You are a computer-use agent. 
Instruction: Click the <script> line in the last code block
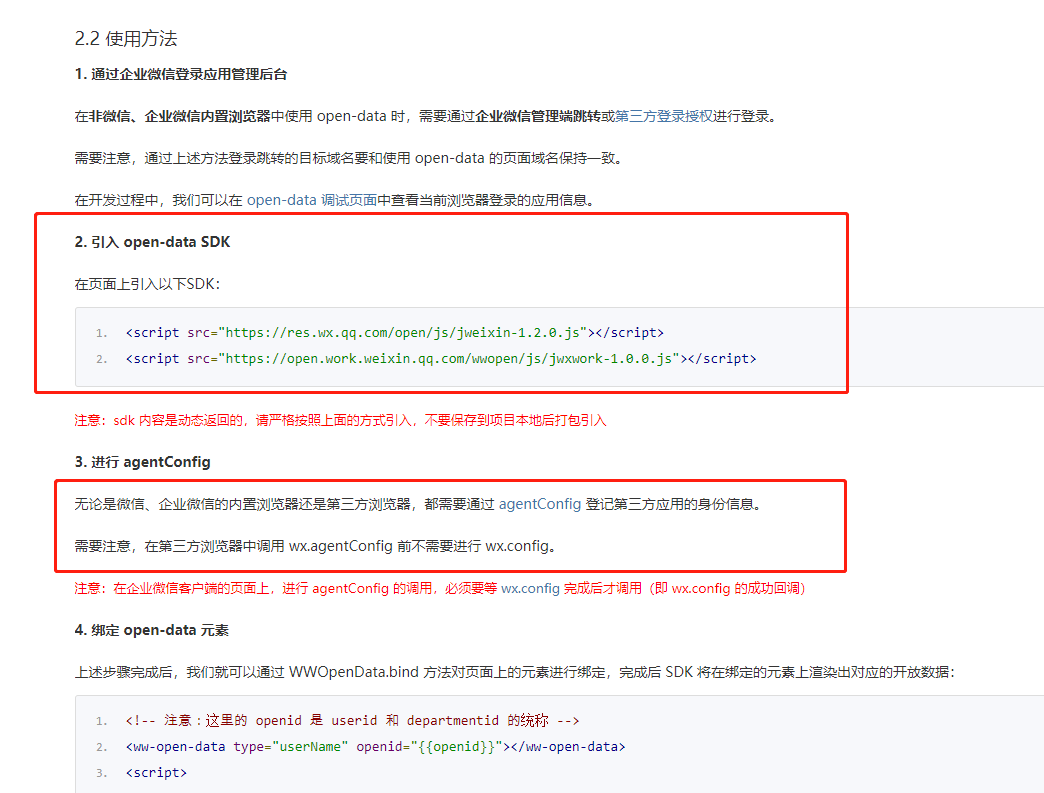point(156,773)
